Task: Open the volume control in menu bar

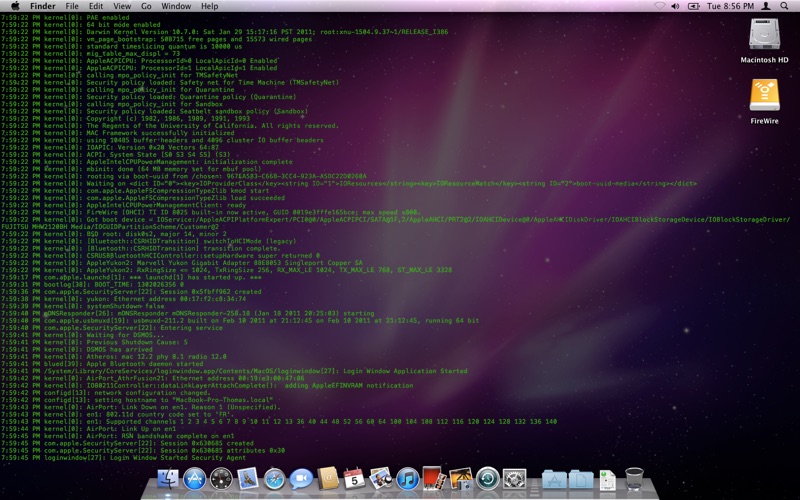Action: click(676, 6)
